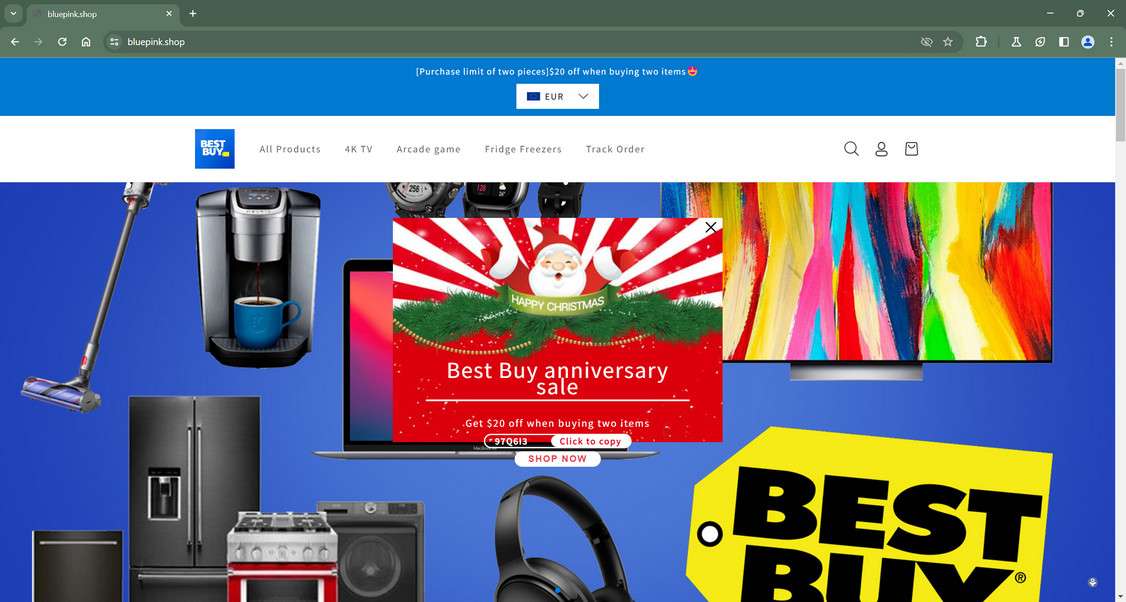The height and width of the screenshot is (602, 1126).
Task: Toggle the browser side panel icon
Action: 1064,42
